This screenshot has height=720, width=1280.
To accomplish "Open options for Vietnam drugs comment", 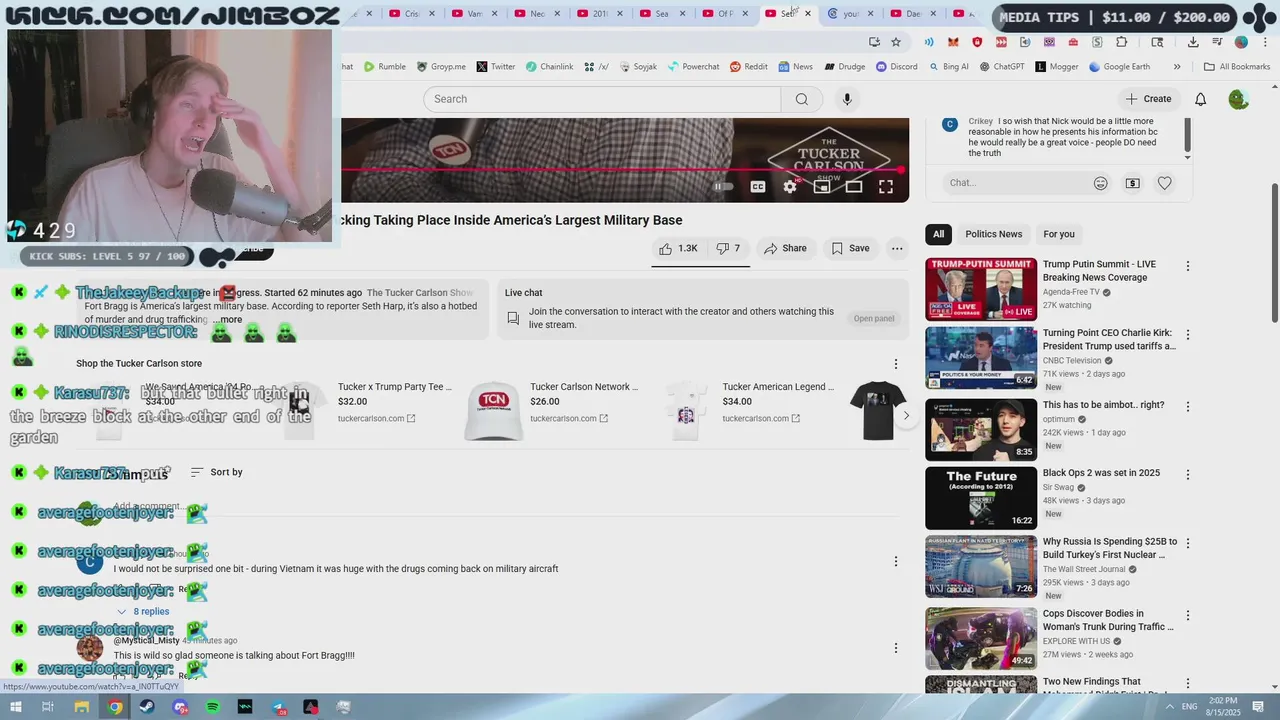I will (x=896, y=562).
